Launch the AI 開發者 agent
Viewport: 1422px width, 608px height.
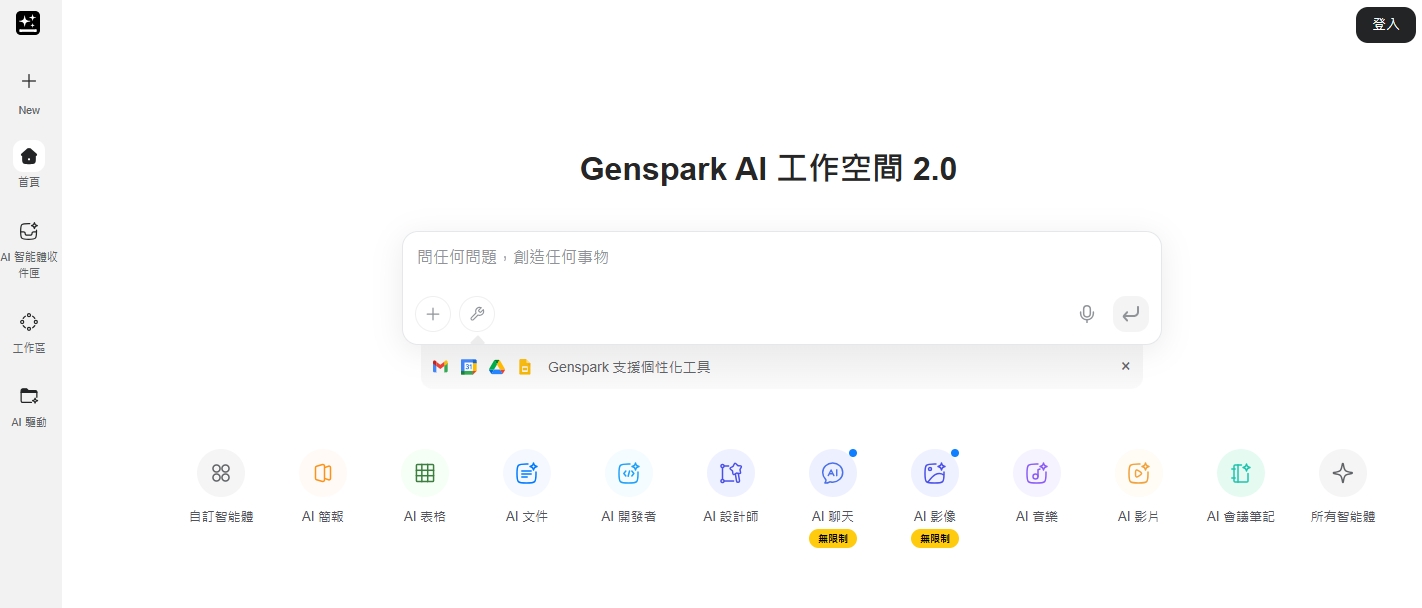628,487
